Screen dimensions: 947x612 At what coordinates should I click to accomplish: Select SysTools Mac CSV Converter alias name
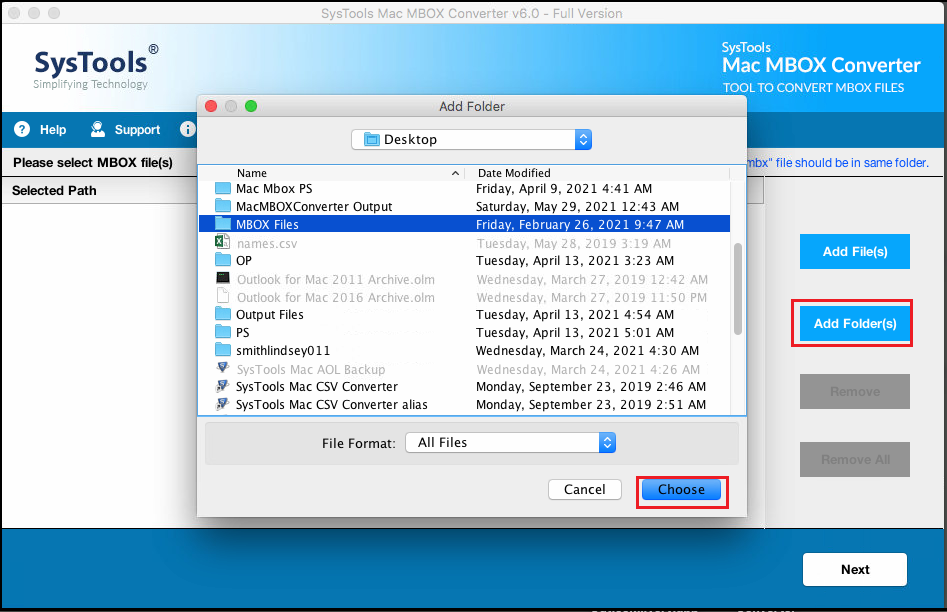(332, 405)
